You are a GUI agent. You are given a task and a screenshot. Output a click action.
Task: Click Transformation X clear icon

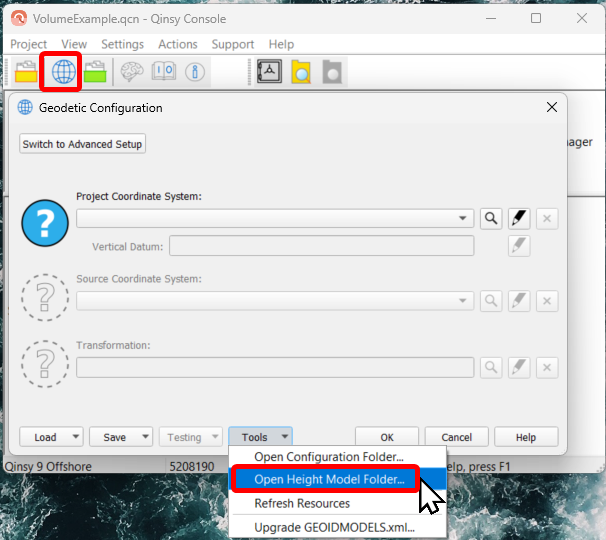click(547, 367)
